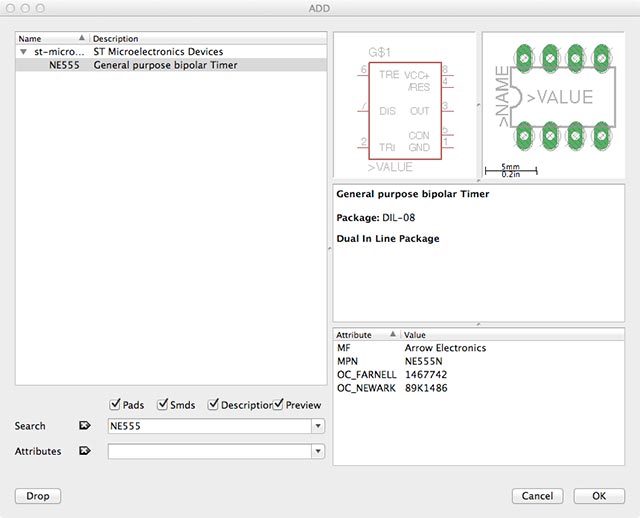Click the arrow icon beside Attributes

(x=85, y=451)
